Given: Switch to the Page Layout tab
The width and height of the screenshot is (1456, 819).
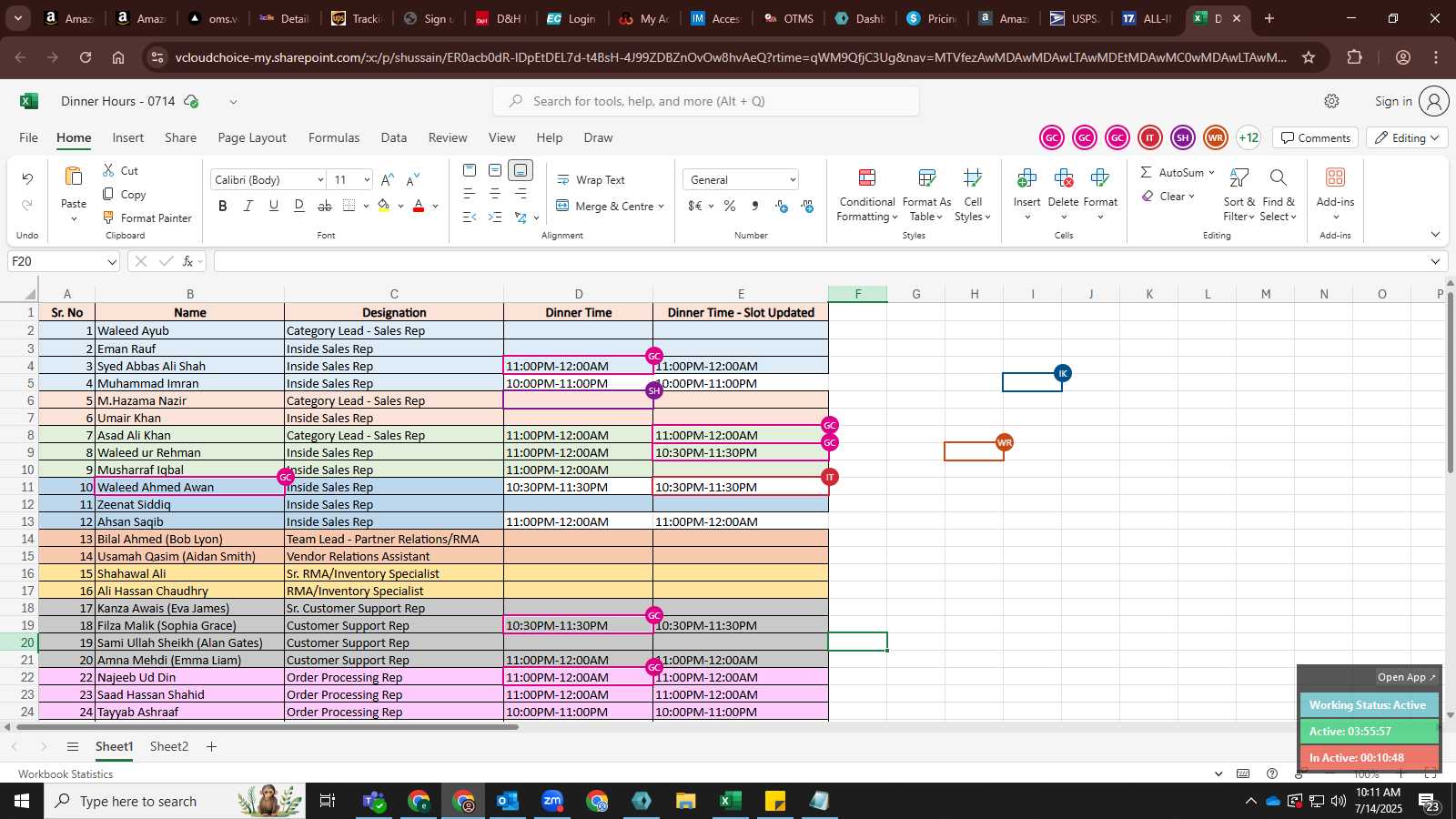Looking at the screenshot, I should tap(252, 137).
